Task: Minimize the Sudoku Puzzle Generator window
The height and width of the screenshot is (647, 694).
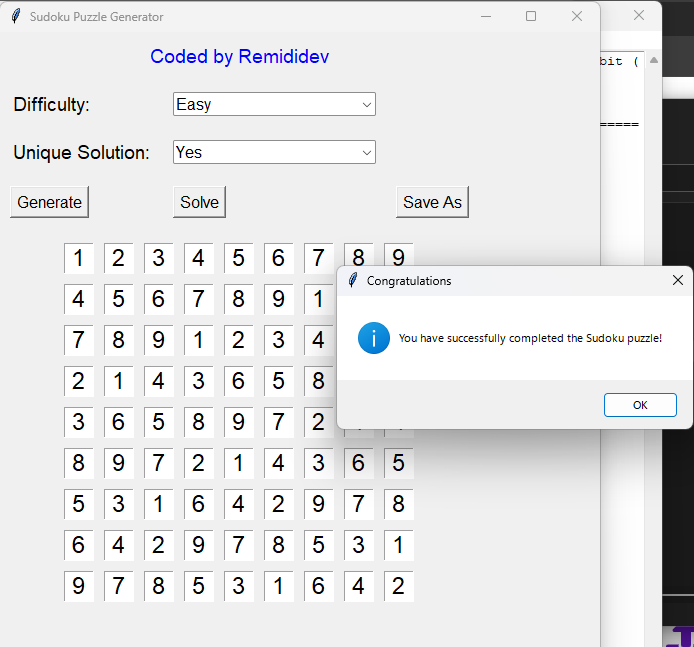Action: (x=485, y=16)
